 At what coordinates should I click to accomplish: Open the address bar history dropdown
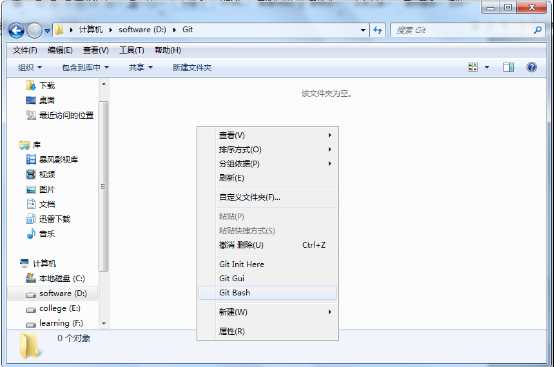363,30
